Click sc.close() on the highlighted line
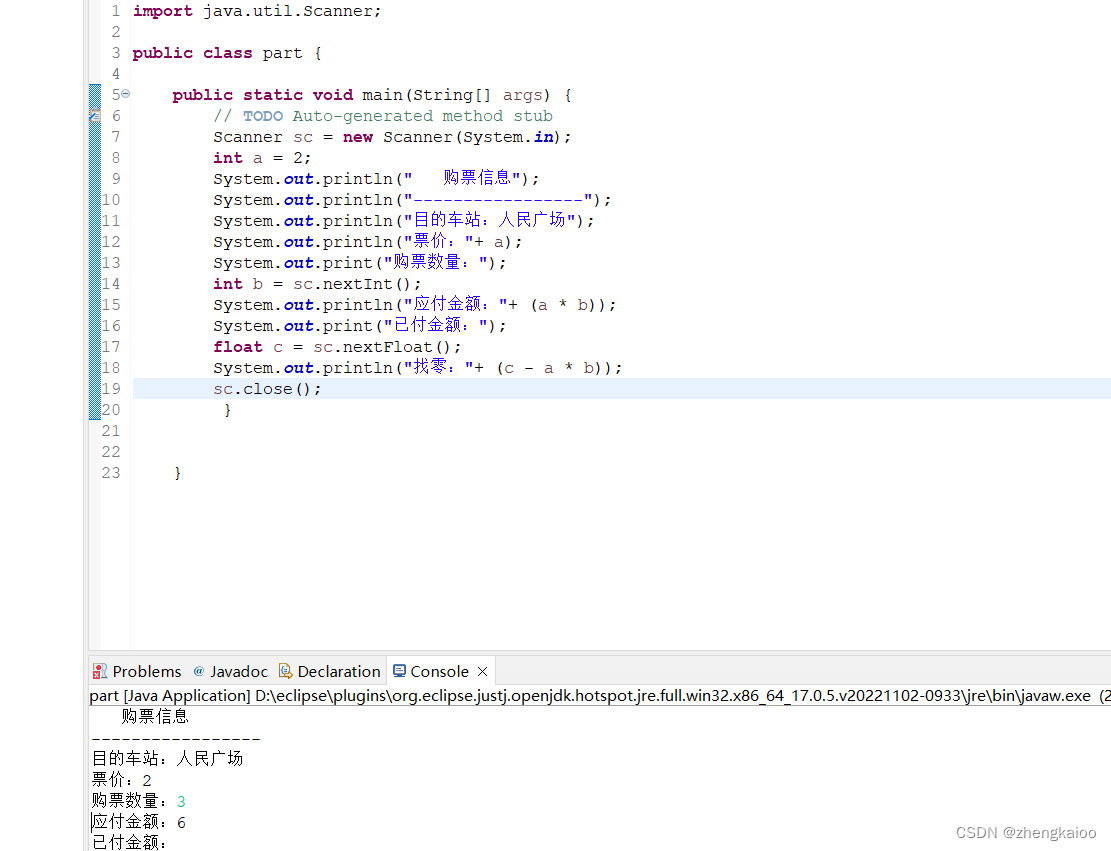Image resolution: width=1111 pixels, height=851 pixels. tap(265, 388)
